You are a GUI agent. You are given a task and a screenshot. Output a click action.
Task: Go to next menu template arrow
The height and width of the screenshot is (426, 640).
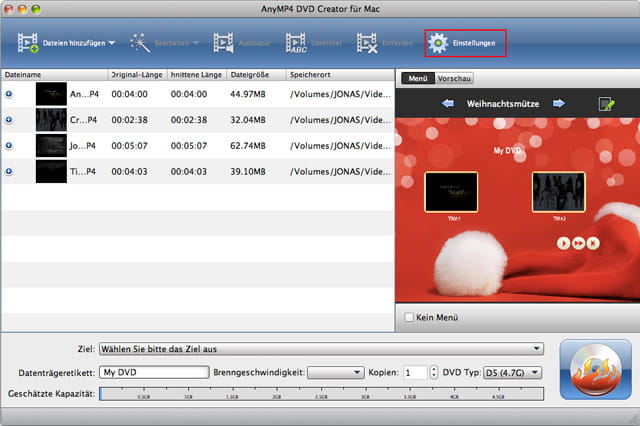559,103
